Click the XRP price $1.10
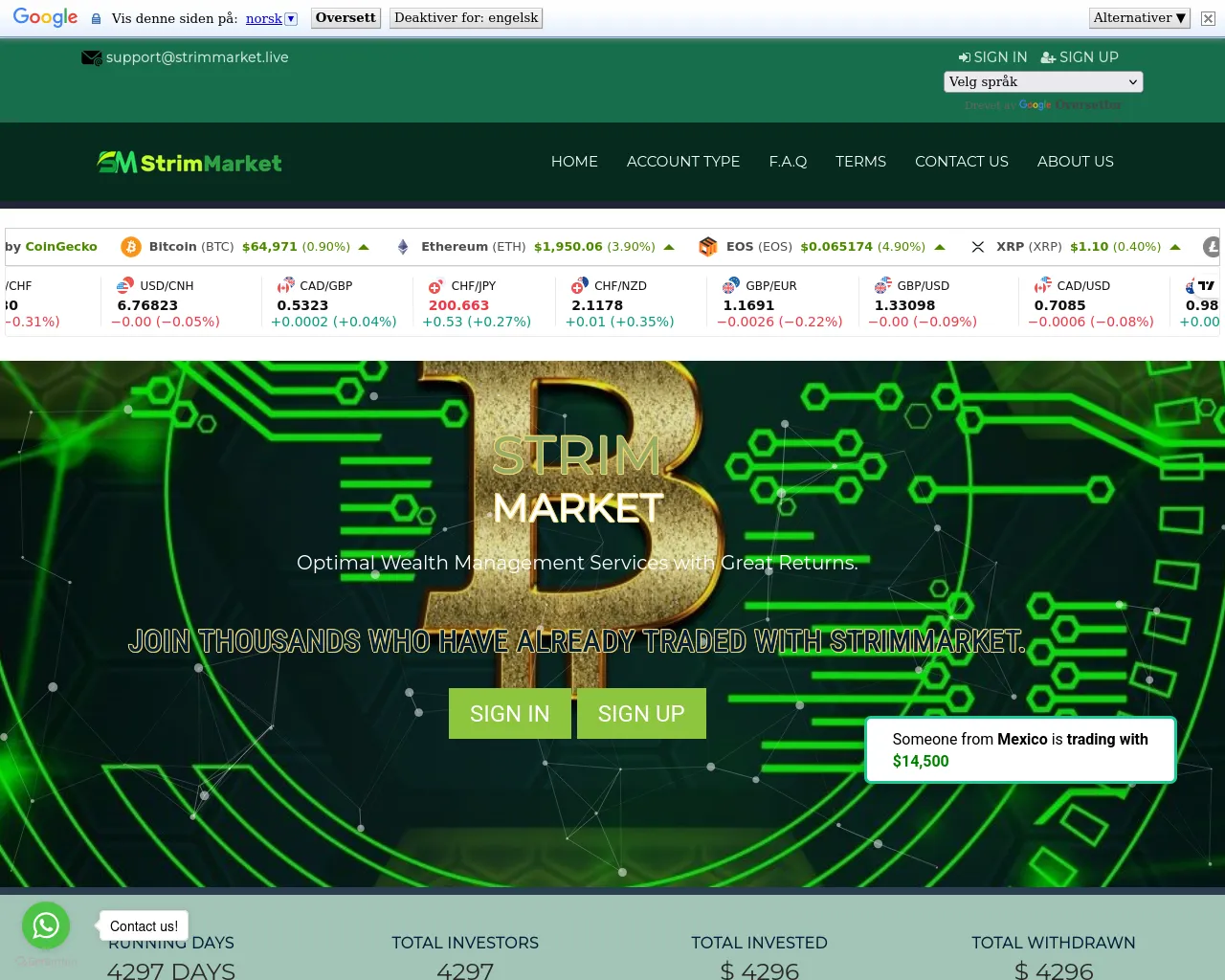The height and width of the screenshot is (980, 1225). pos(1089,247)
